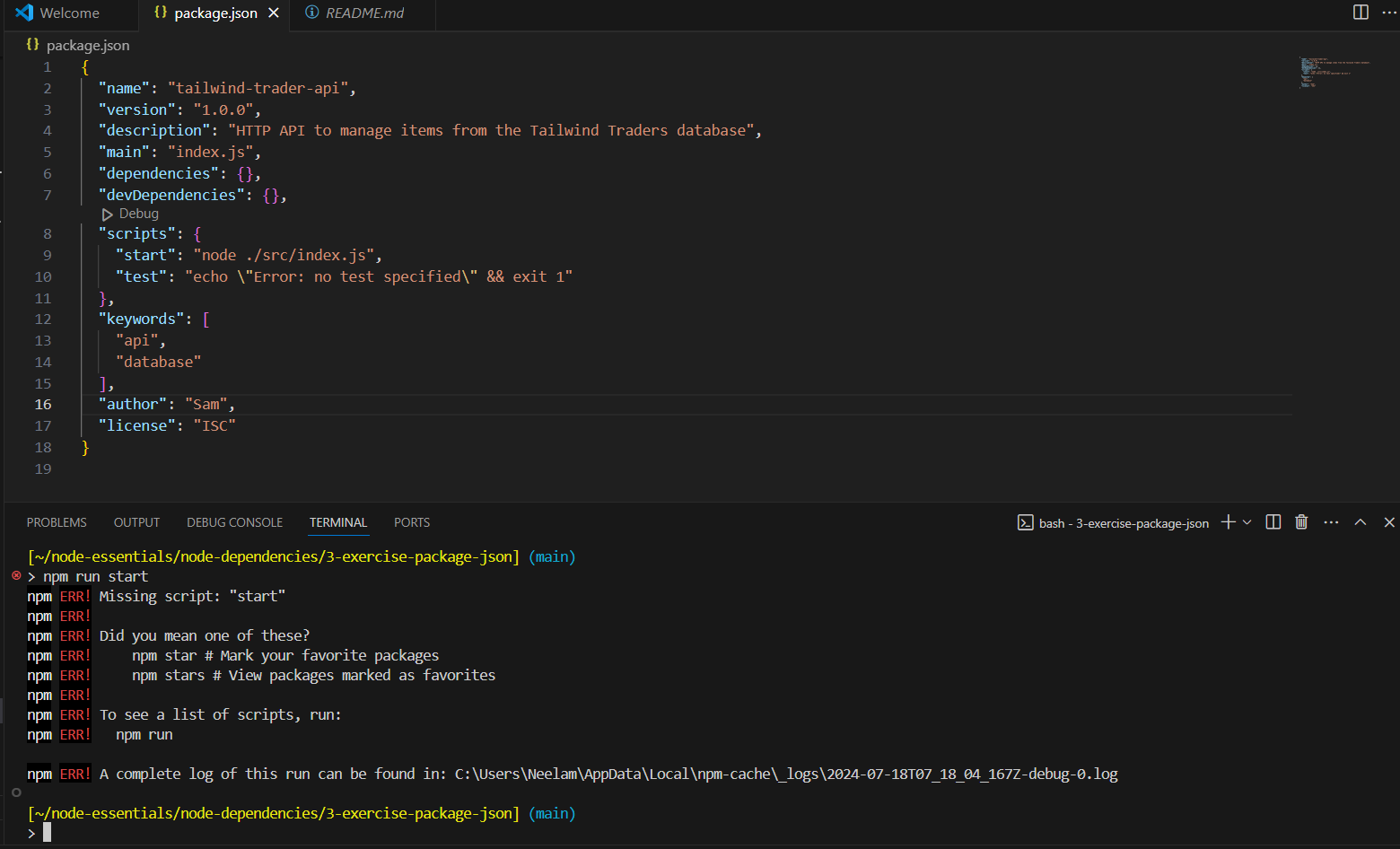The image size is (1400, 849).
Task: Click line number 16 in gutter
Action: point(43,405)
